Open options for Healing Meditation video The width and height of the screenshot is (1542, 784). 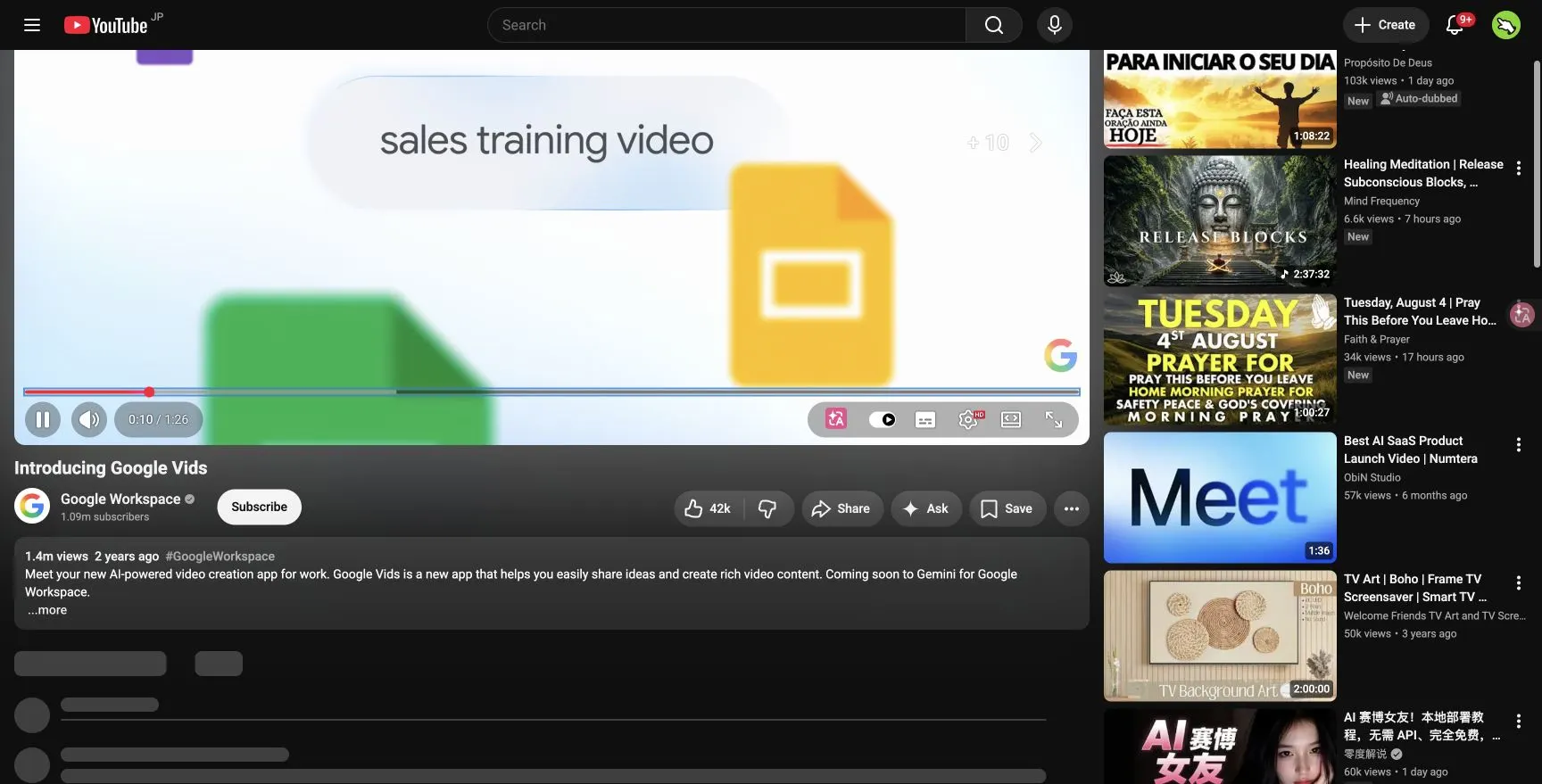[x=1519, y=168]
